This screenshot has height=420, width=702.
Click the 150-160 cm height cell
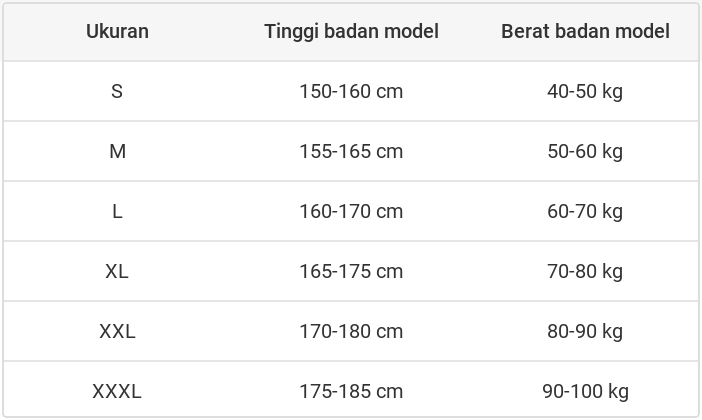[351, 91]
